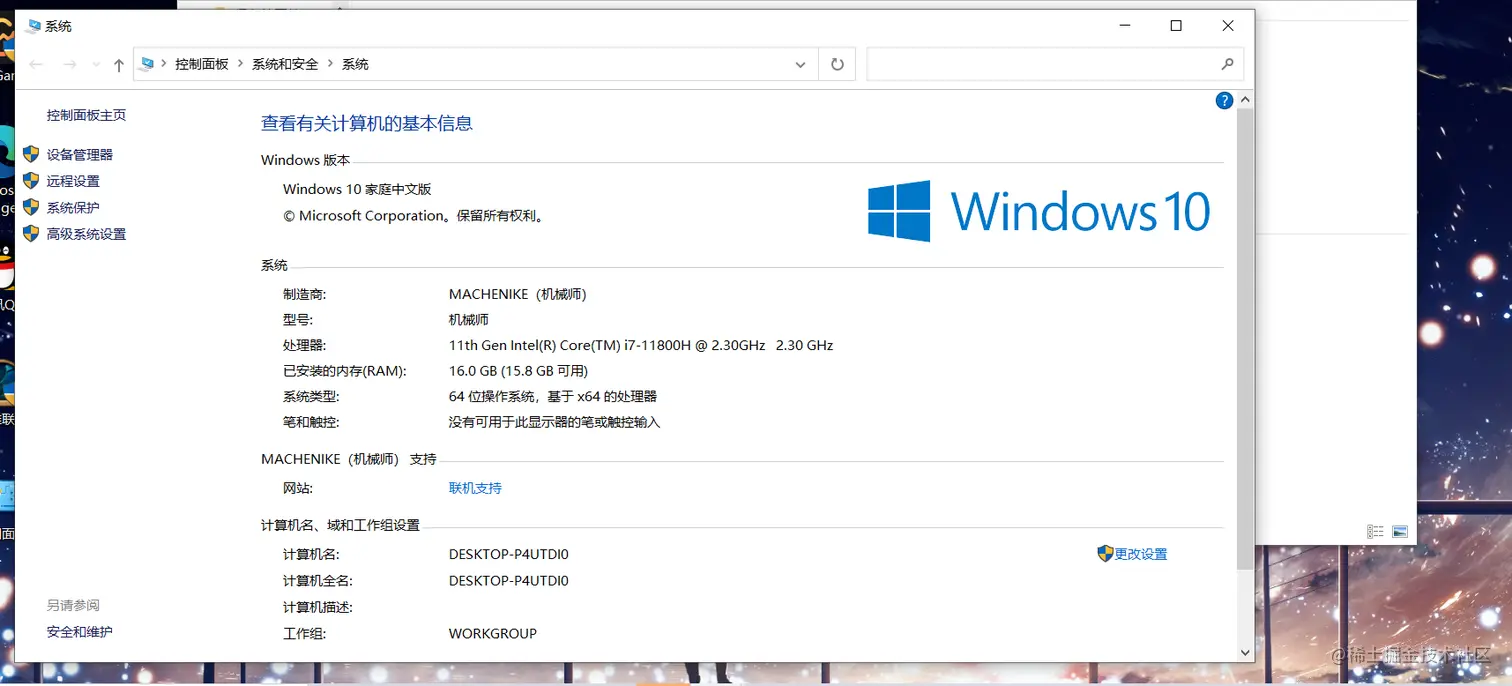Click the shield icon beside 设备管理器
This screenshot has width=1512, height=686.
point(29,154)
